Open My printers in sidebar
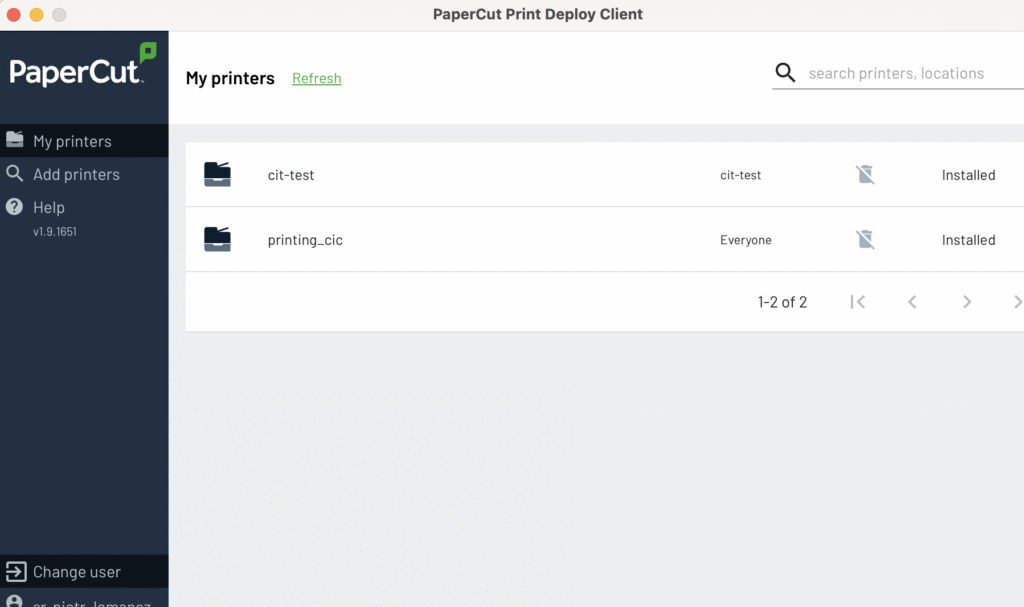The height and width of the screenshot is (607, 1024). 72,141
